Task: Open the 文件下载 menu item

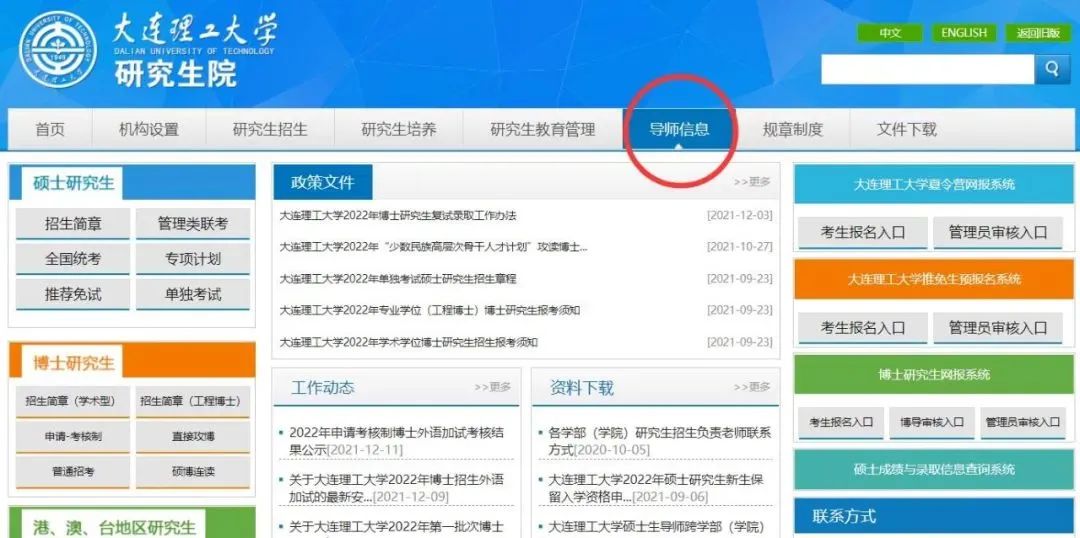Action: [x=906, y=129]
